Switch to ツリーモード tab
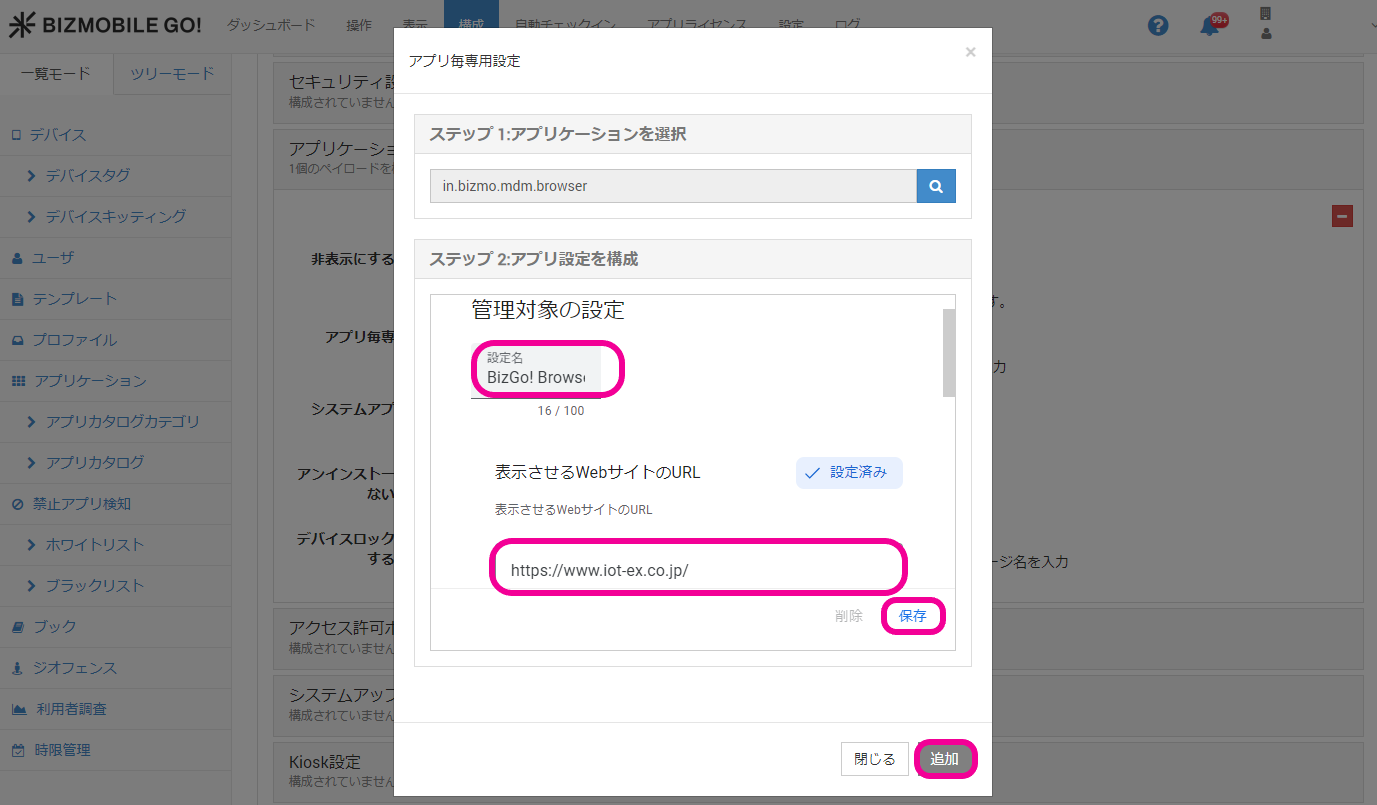 [x=172, y=73]
